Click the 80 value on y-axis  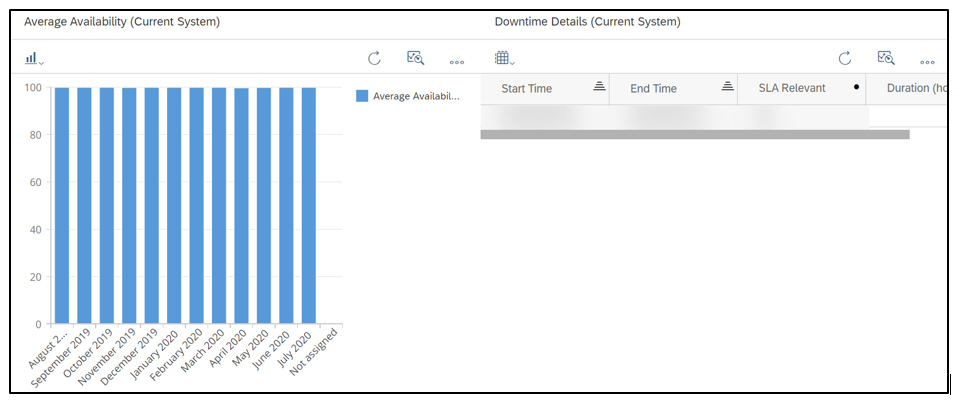point(37,134)
